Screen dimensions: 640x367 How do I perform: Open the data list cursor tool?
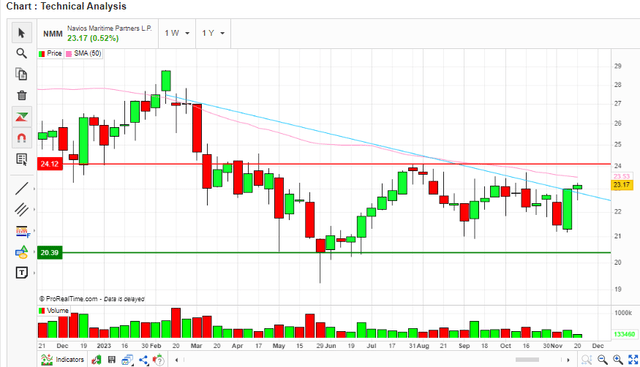coord(22,160)
